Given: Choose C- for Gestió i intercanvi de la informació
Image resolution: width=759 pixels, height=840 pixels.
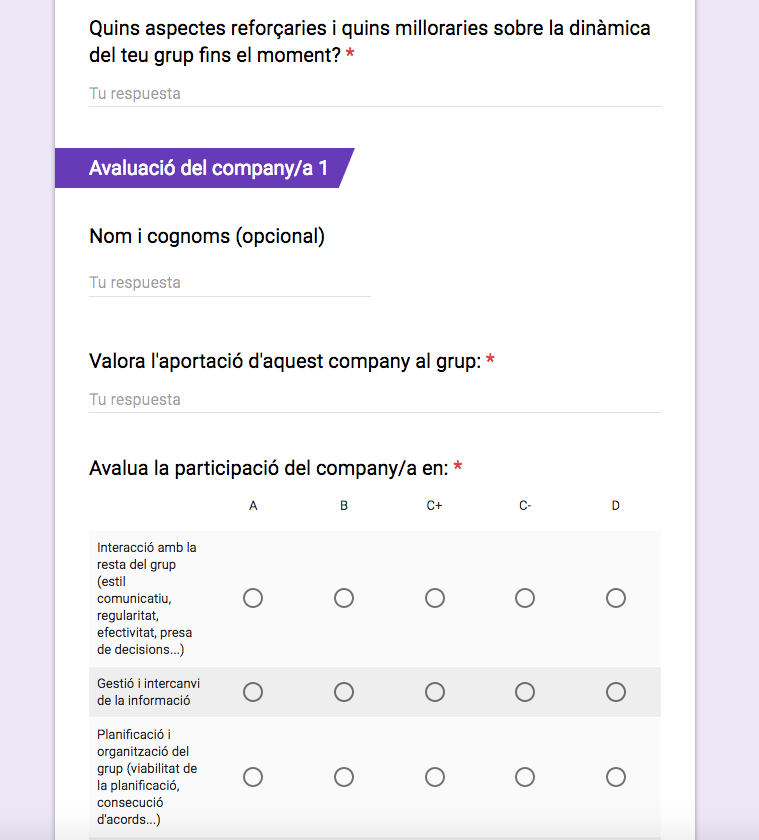Looking at the screenshot, I should tap(525, 692).
